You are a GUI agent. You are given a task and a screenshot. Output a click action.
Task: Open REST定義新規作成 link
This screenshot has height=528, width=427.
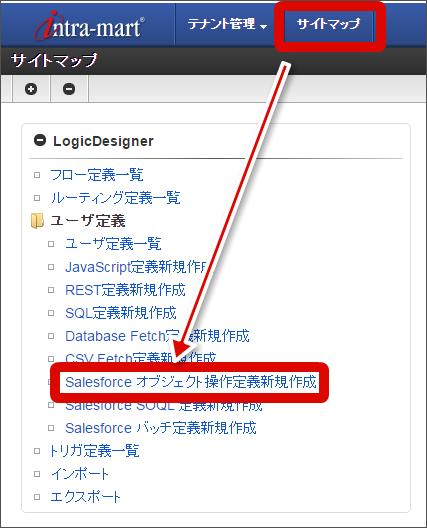[x=125, y=290]
